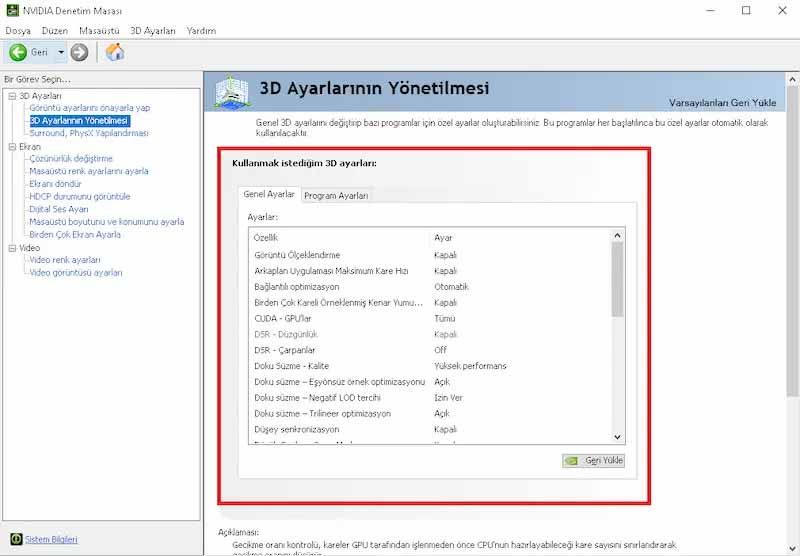The height and width of the screenshot is (556, 800).
Task: Open HDCP durumunu görüntüle
Action: point(80,196)
